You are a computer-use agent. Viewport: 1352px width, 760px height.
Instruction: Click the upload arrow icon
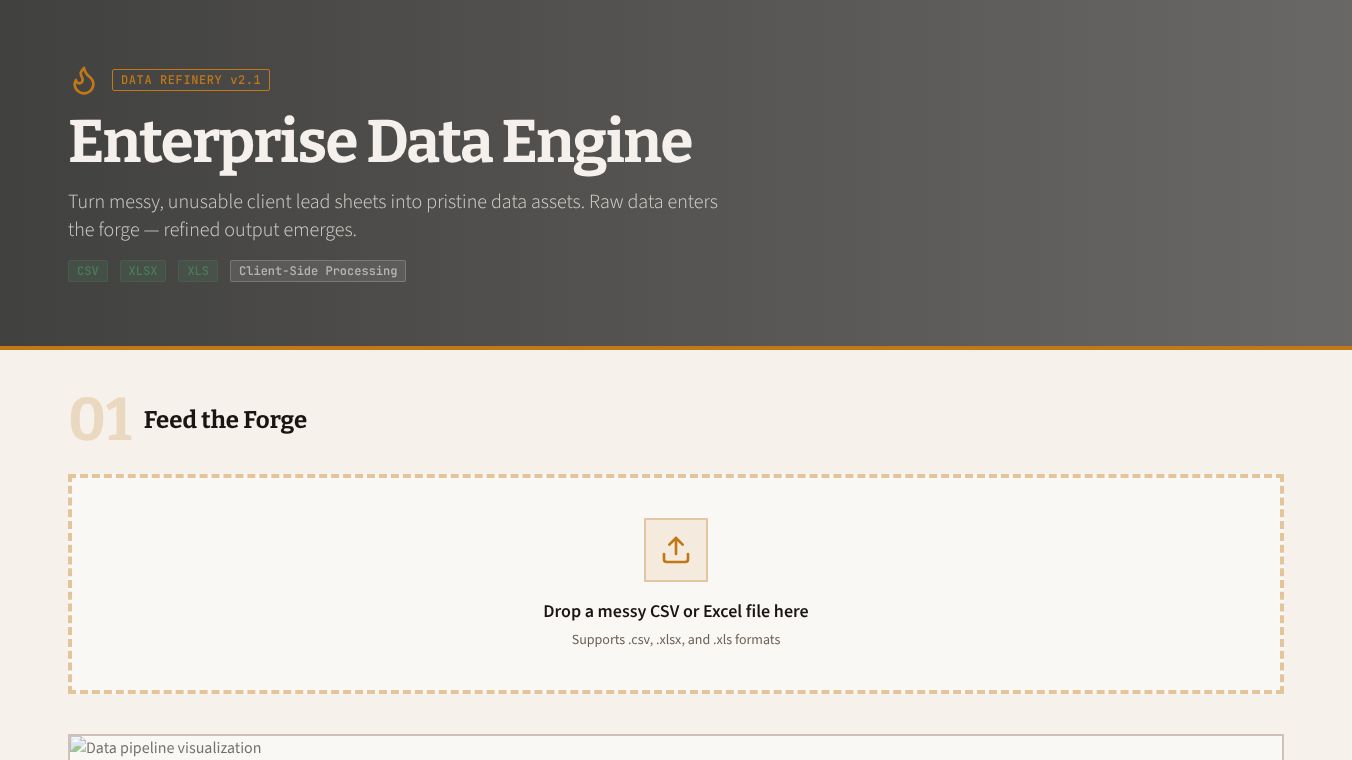click(x=676, y=550)
